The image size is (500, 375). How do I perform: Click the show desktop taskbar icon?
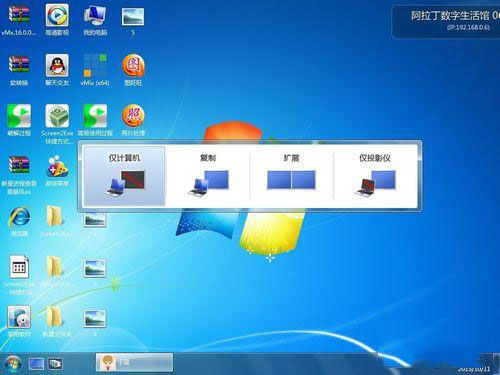(36, 364)
